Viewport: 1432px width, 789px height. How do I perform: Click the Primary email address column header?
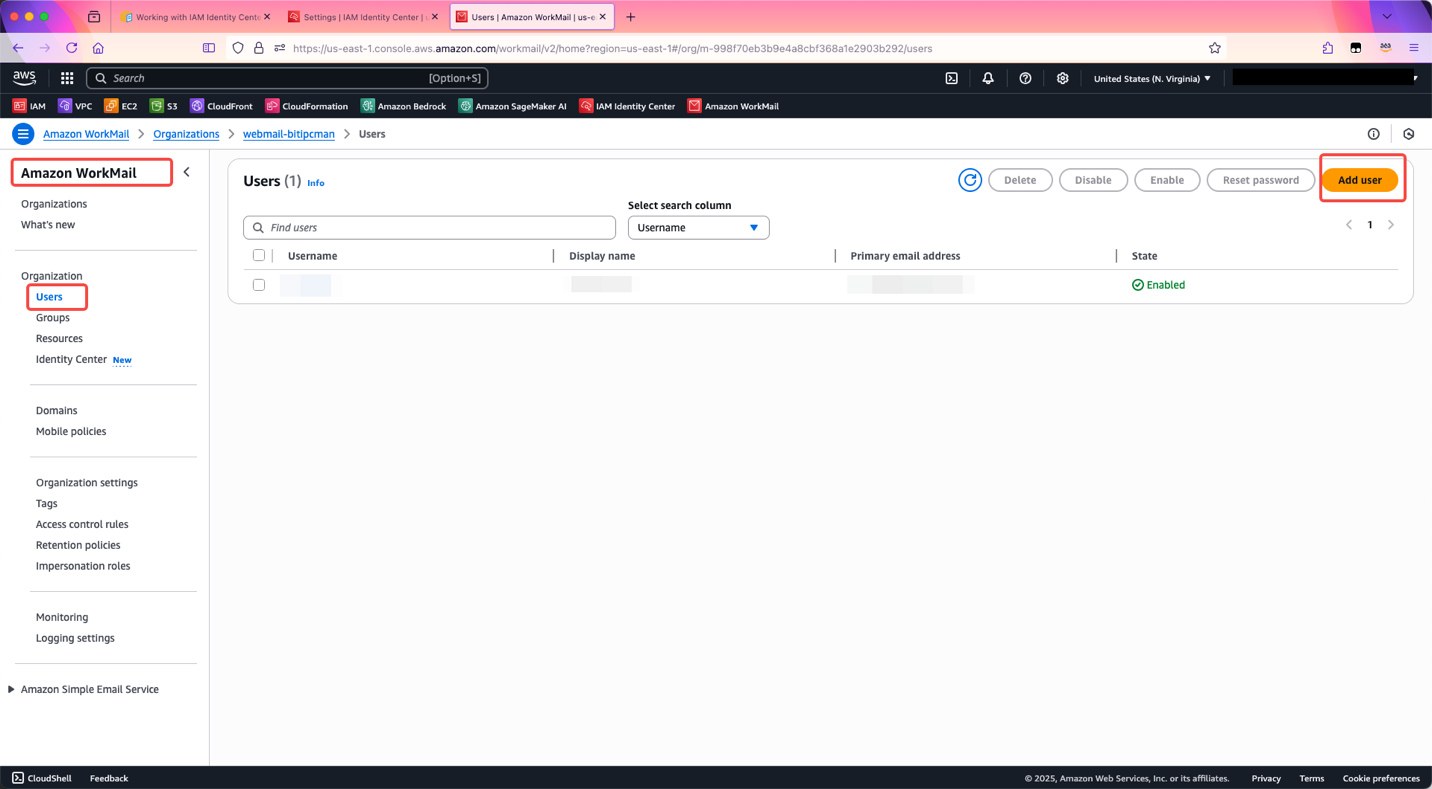pyautogui.click(x=905, y=256)
